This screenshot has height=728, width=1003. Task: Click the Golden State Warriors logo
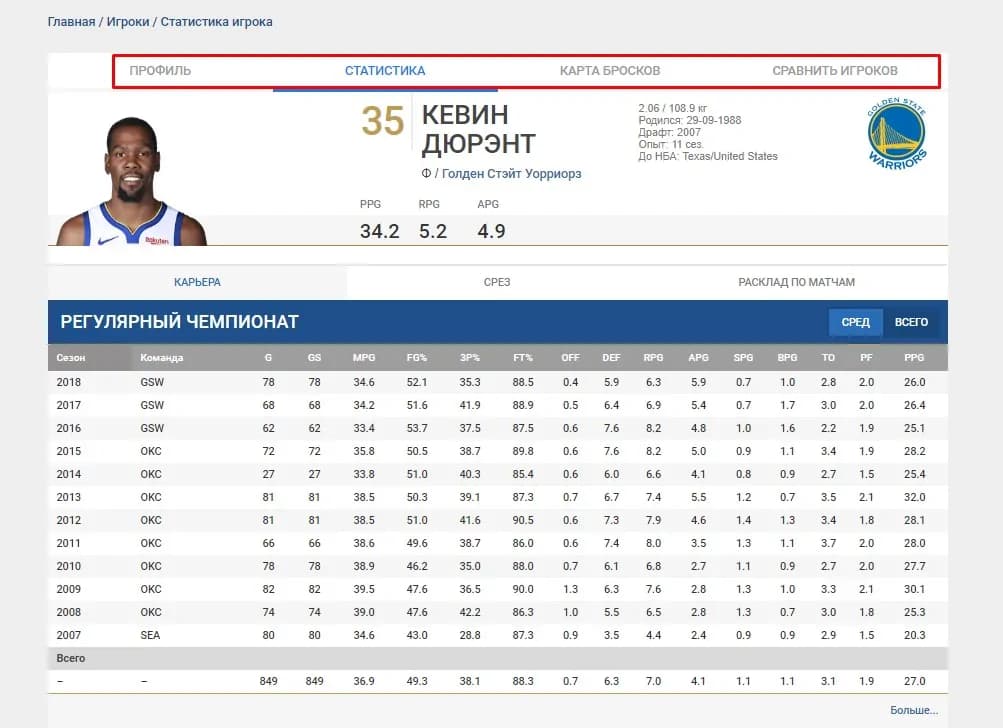[897, 134]
